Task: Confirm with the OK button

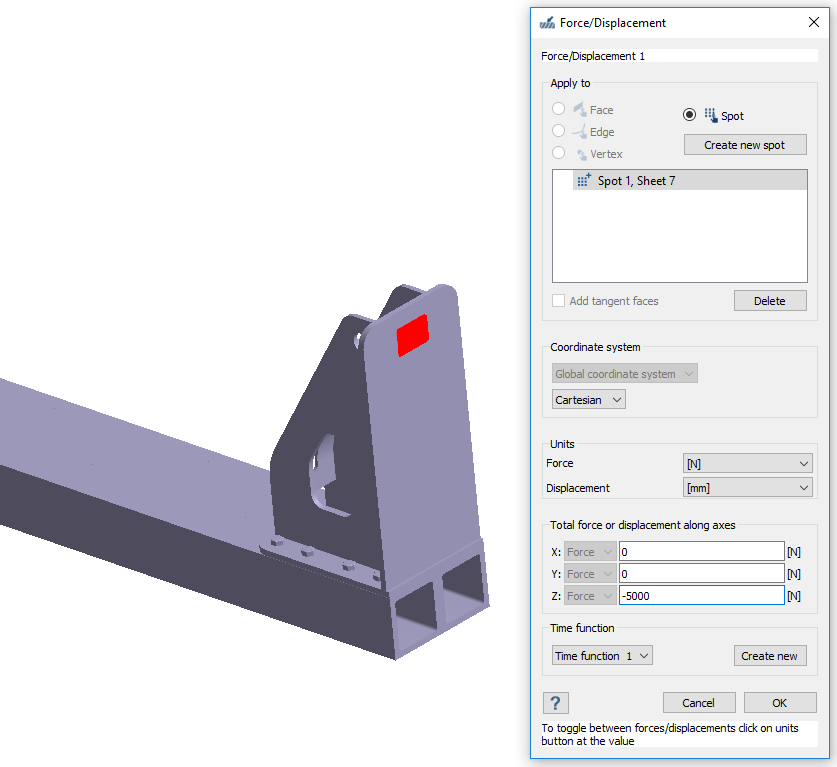Action: pyautogui.click(x=780, y=702)
